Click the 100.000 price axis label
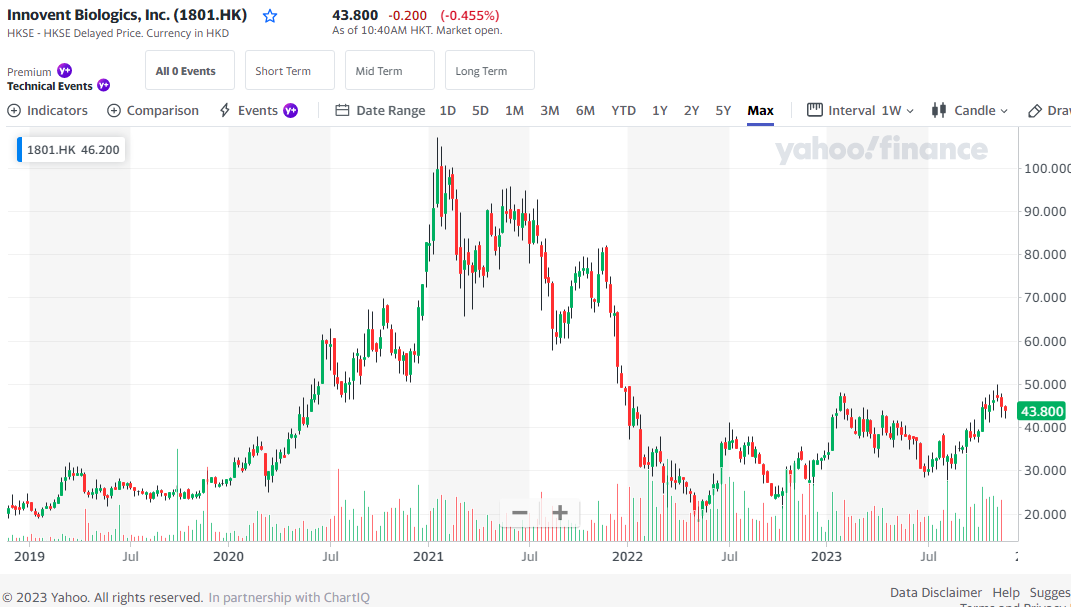Image resolution: width=1071 pixels, height=607 pixels. (1046, 169)
